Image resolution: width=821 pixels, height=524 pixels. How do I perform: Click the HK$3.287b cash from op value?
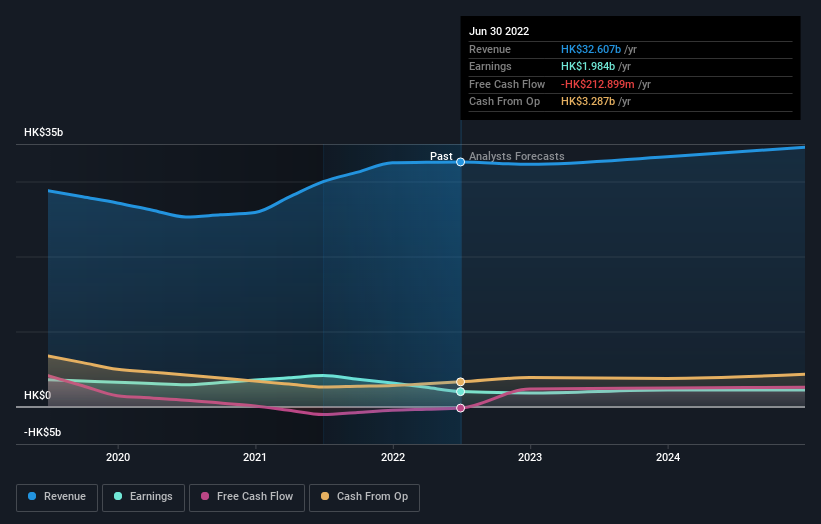tap(588, 102)
